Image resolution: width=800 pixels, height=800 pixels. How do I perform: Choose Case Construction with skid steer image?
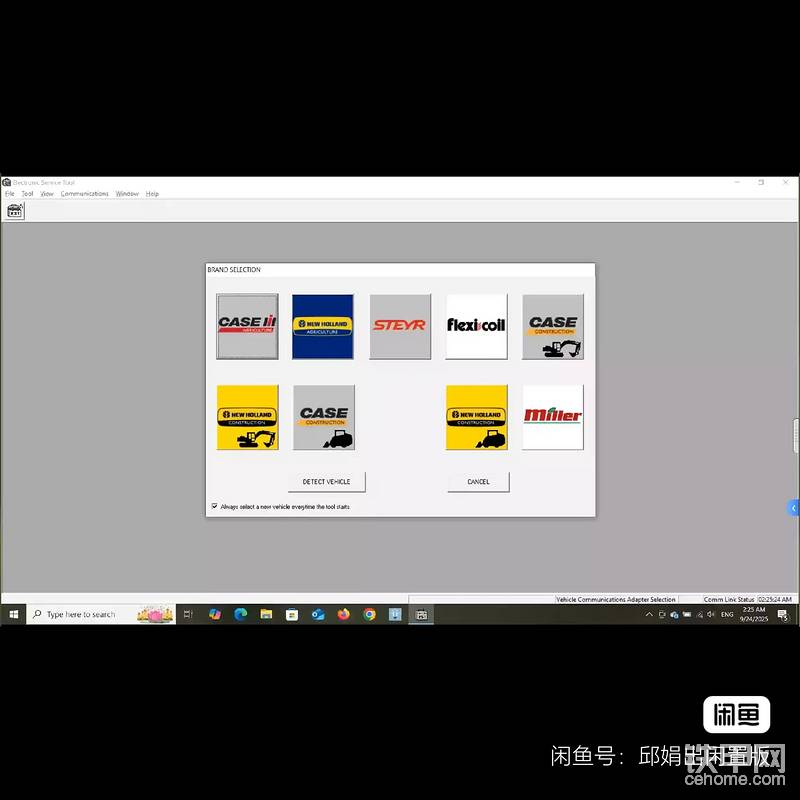pos(323,417)
